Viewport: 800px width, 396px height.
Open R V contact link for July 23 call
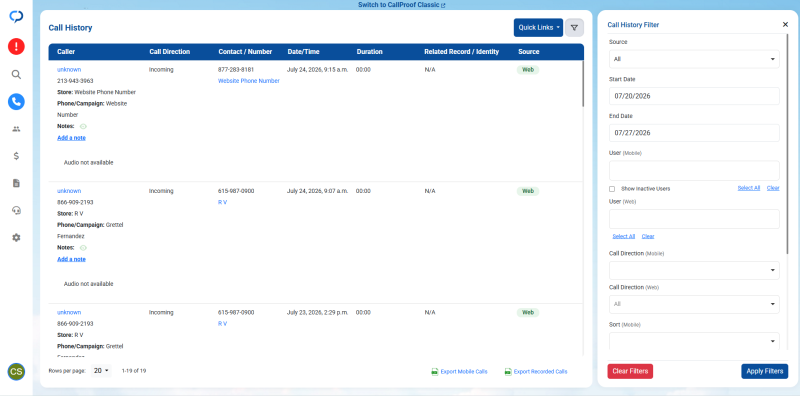coord(222,324)
